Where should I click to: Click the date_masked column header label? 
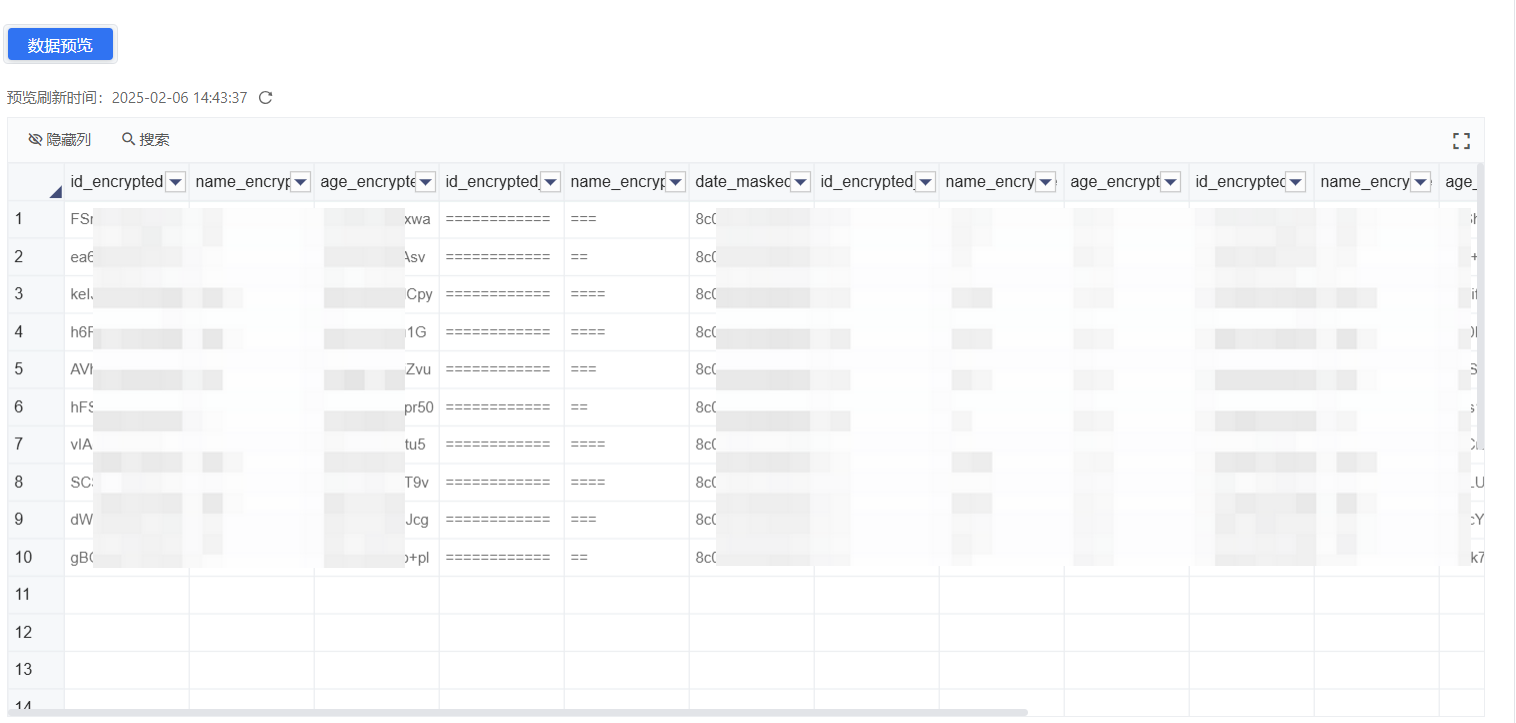point(742,182)
